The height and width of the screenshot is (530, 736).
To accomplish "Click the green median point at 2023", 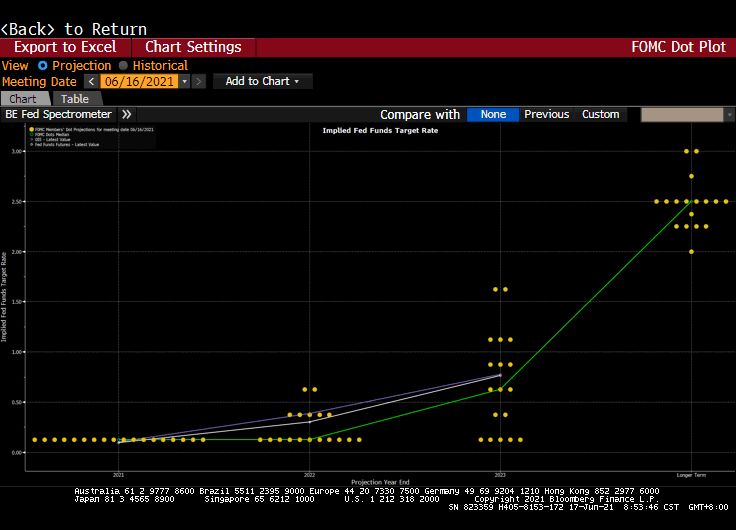I will [500, 390].
